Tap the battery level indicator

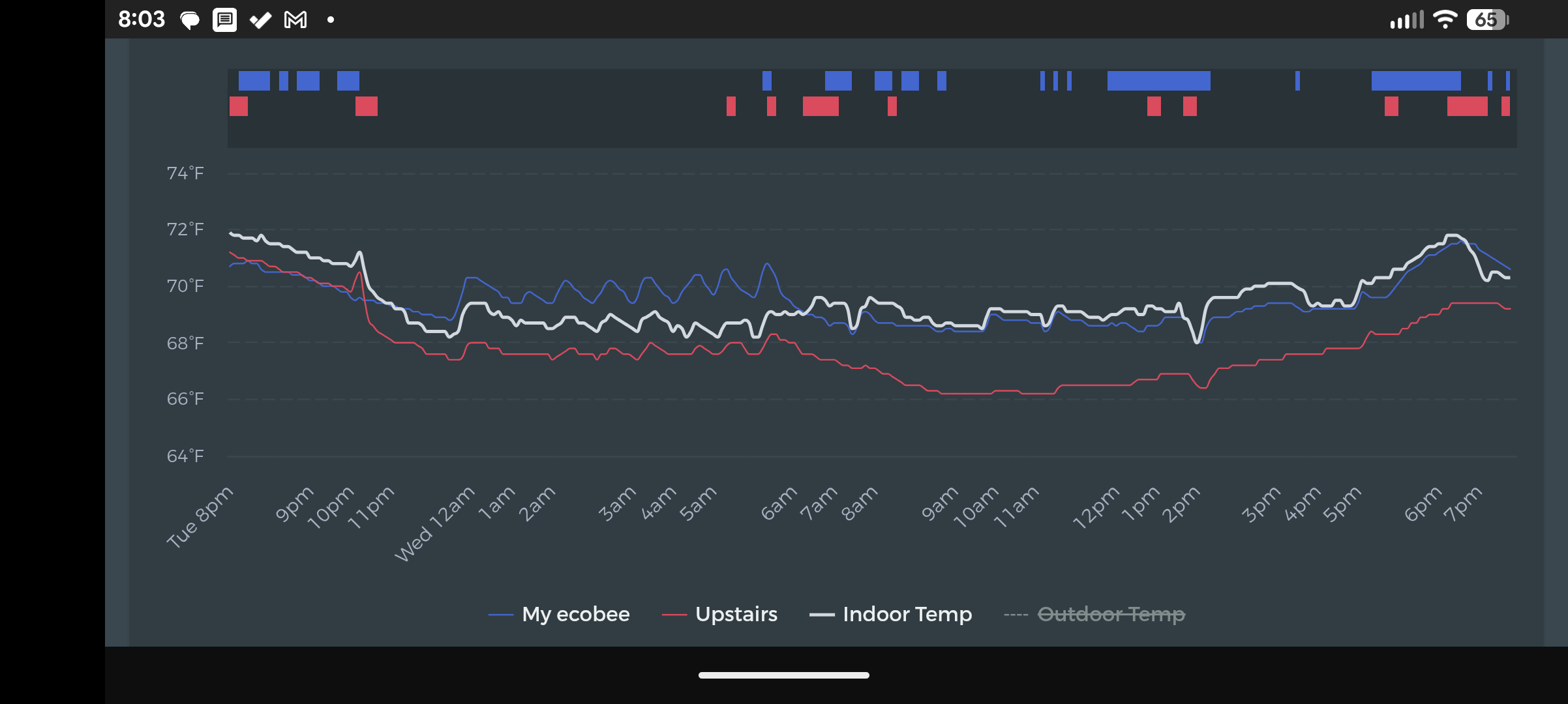pyautogui.click(x=1487, y=20)
